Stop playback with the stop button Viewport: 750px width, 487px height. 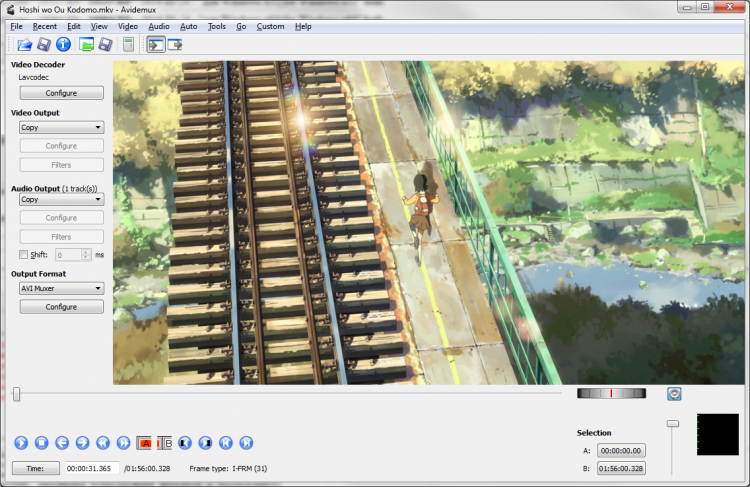[42, 443]
